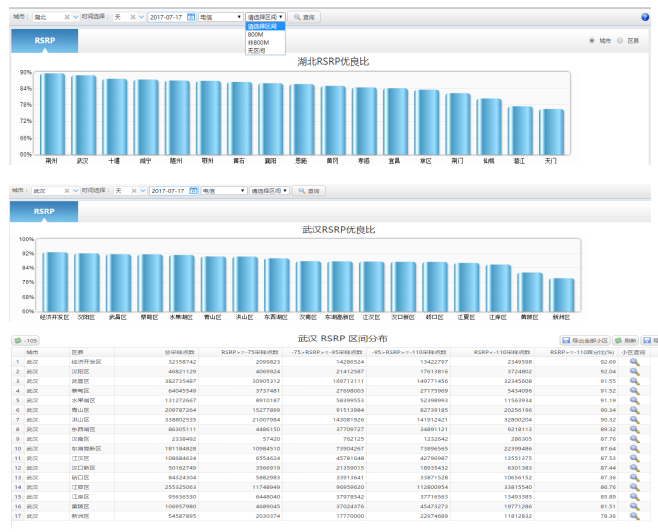Click the green refresh button above the table

tap(626, 341)
